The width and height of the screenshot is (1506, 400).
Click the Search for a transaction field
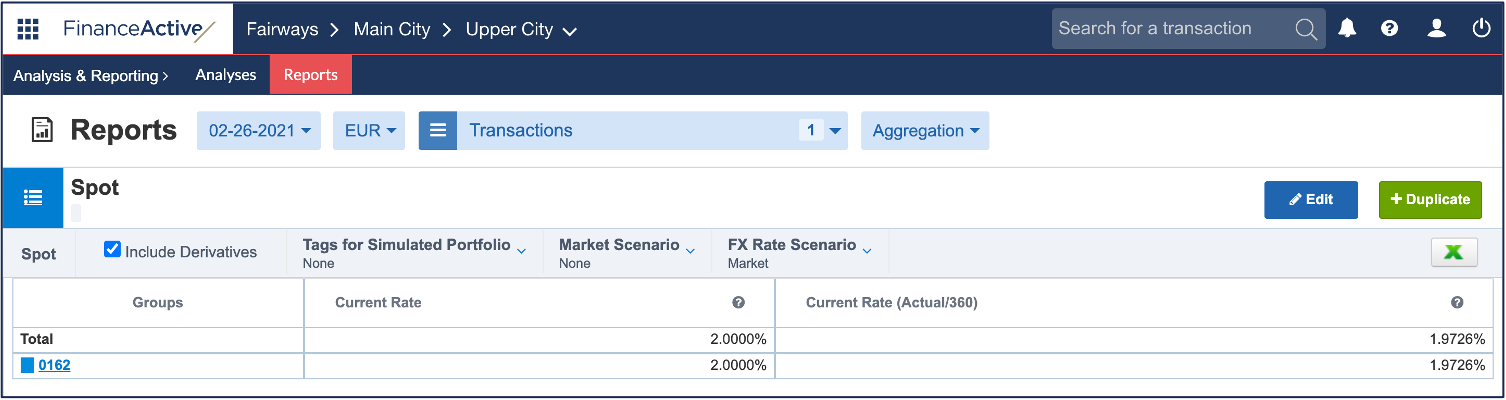1170,29
